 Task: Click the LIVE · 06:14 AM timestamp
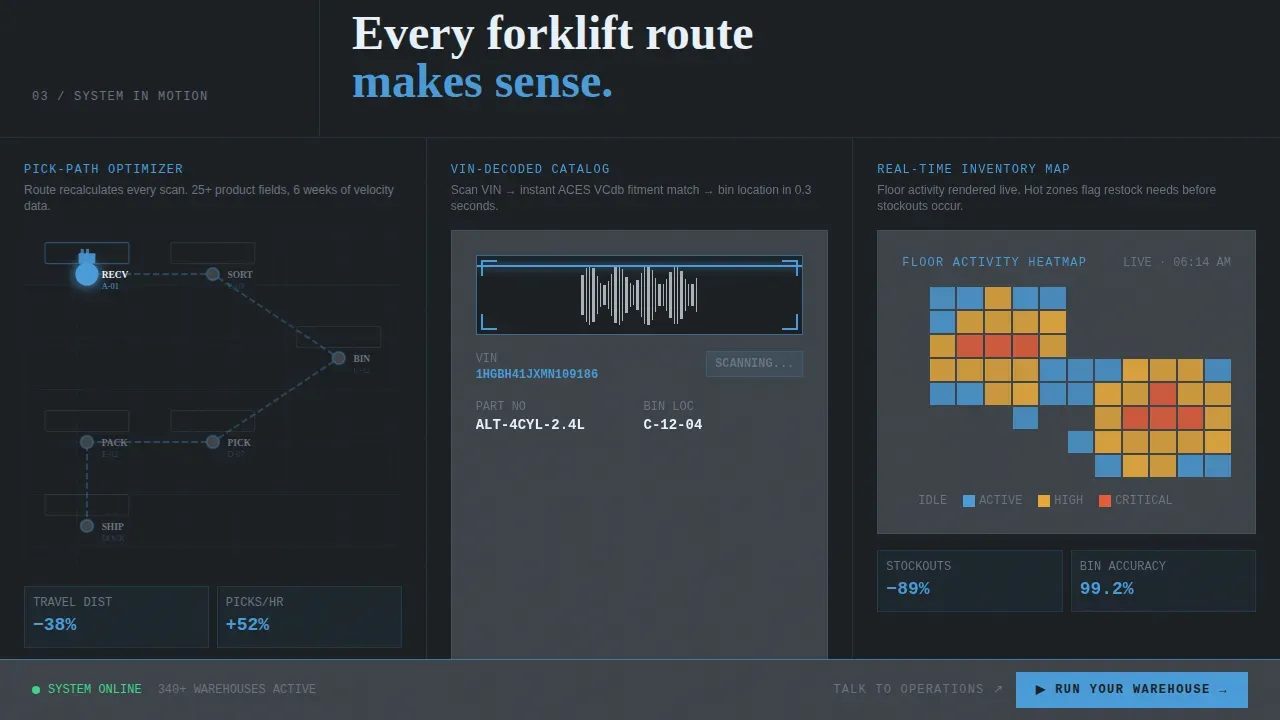pos(1177,262)
